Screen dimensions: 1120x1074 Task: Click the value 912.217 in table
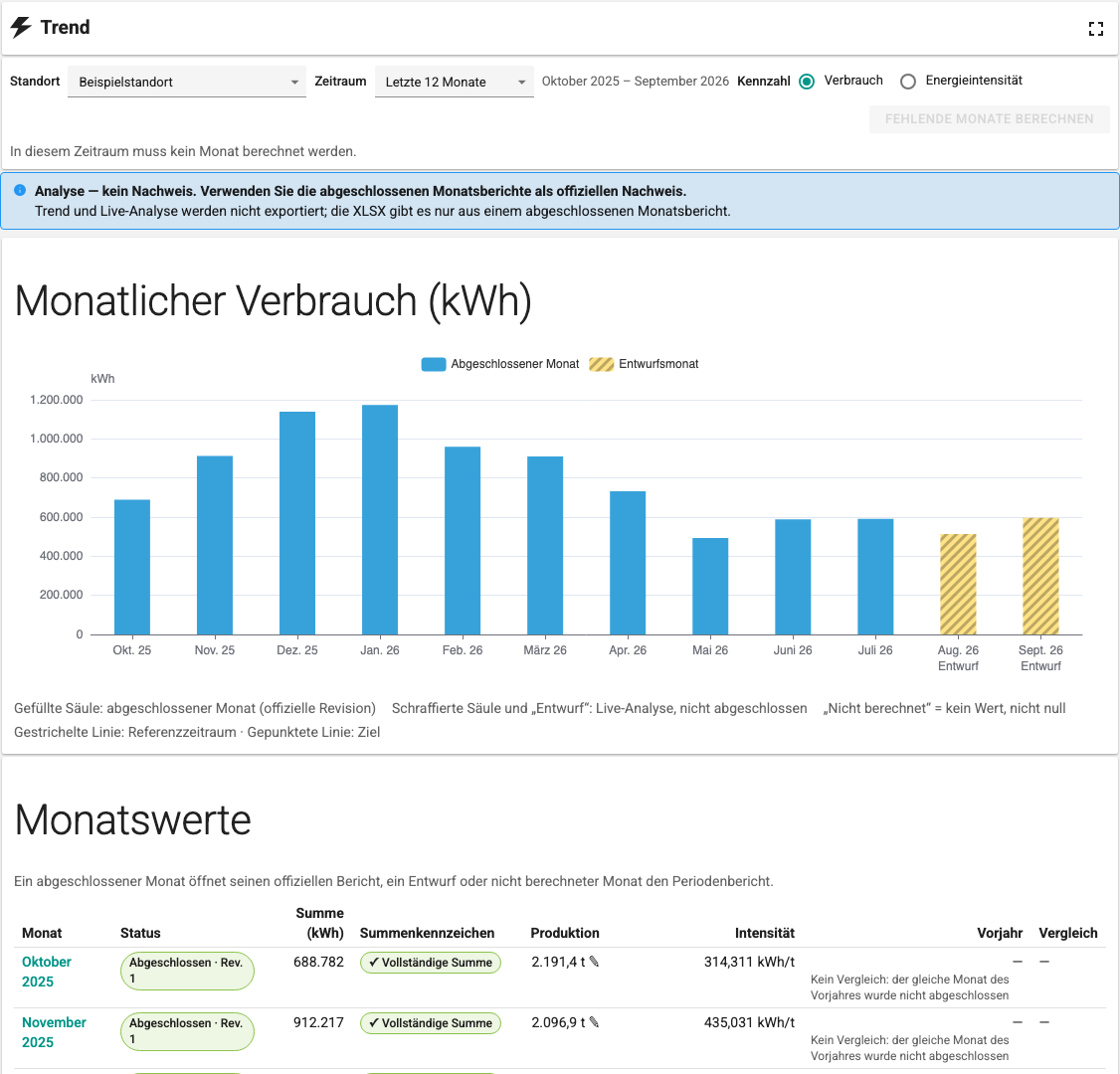point(318,1022)
